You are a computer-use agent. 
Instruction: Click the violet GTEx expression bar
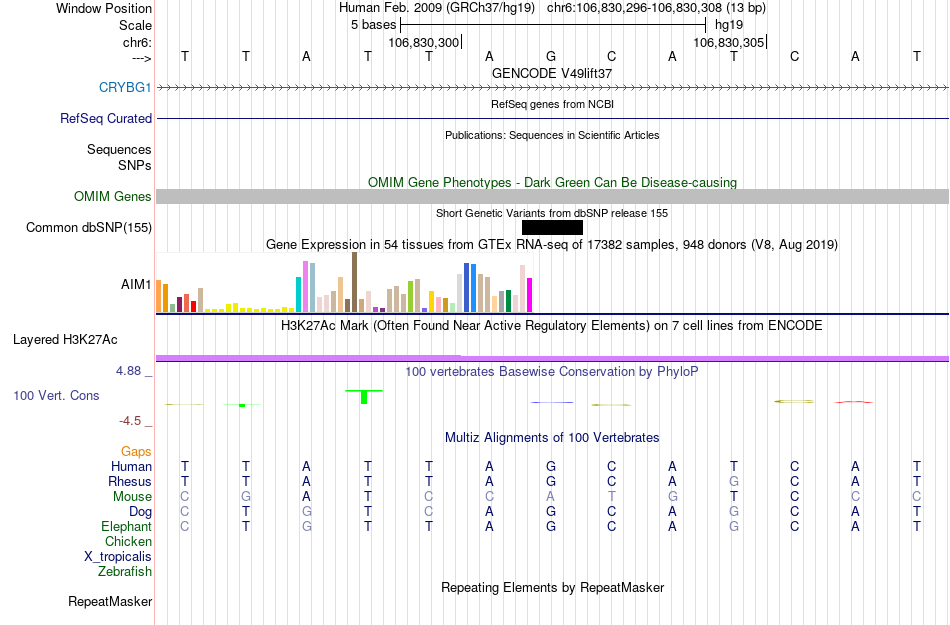tap(305, 286)
